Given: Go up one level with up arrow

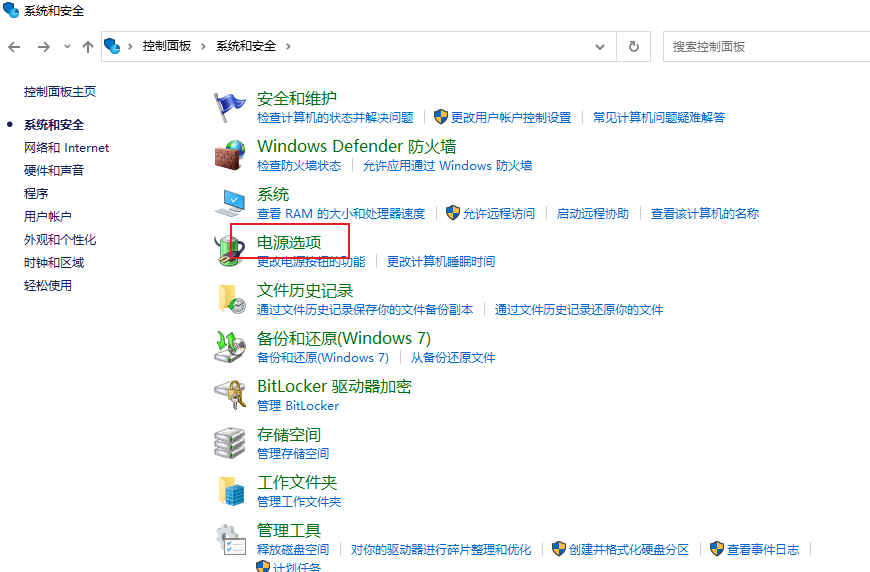Looking at the screenshot, I should 88,47.
